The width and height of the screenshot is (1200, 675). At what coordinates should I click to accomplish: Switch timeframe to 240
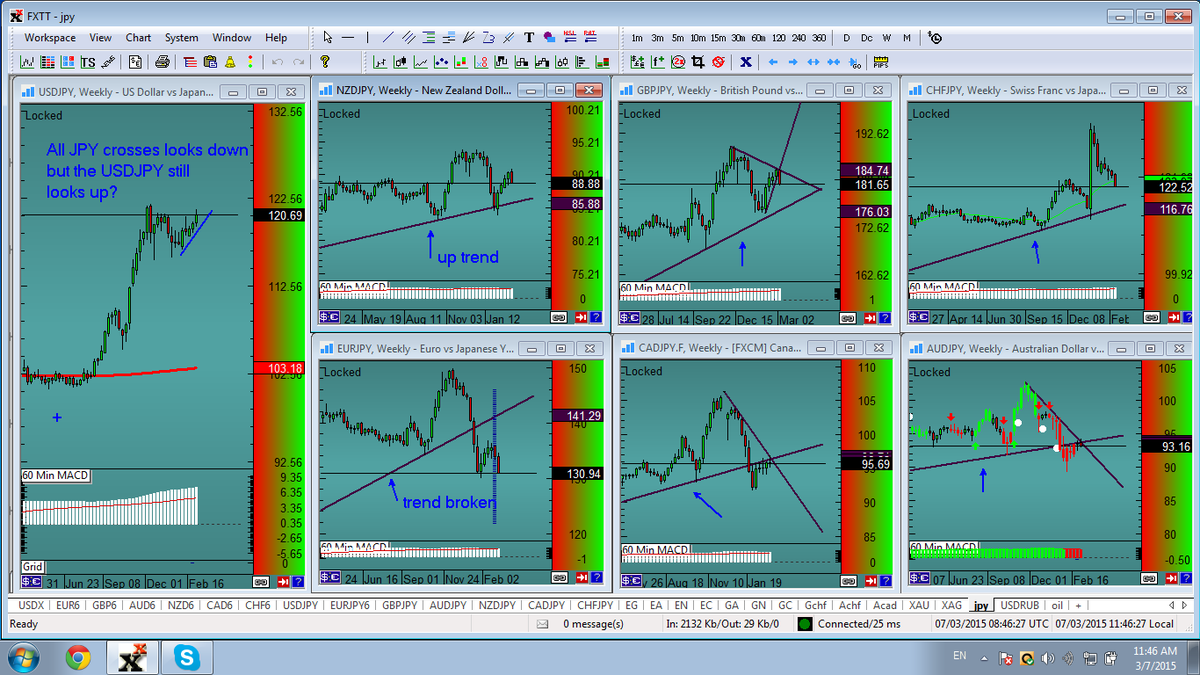[x=799, y=38]
